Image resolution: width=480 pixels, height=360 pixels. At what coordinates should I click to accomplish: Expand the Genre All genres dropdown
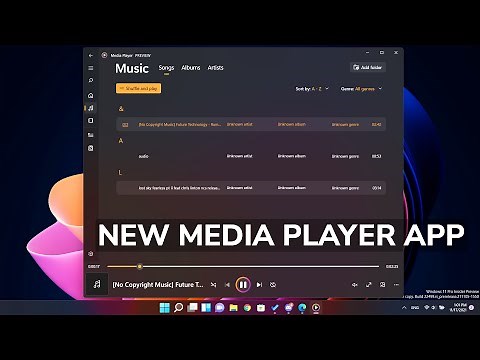[361, 89]
